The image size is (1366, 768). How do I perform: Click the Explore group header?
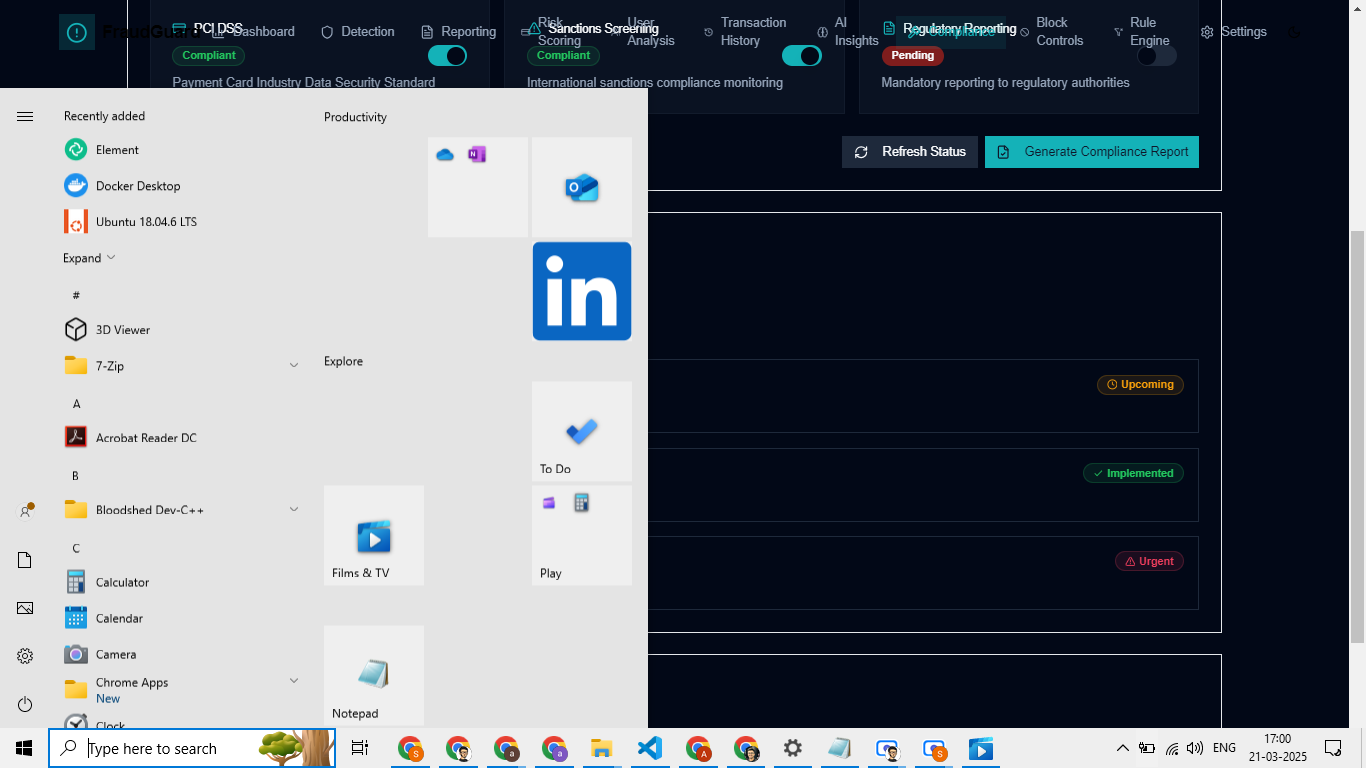click(x=343, y=361)
